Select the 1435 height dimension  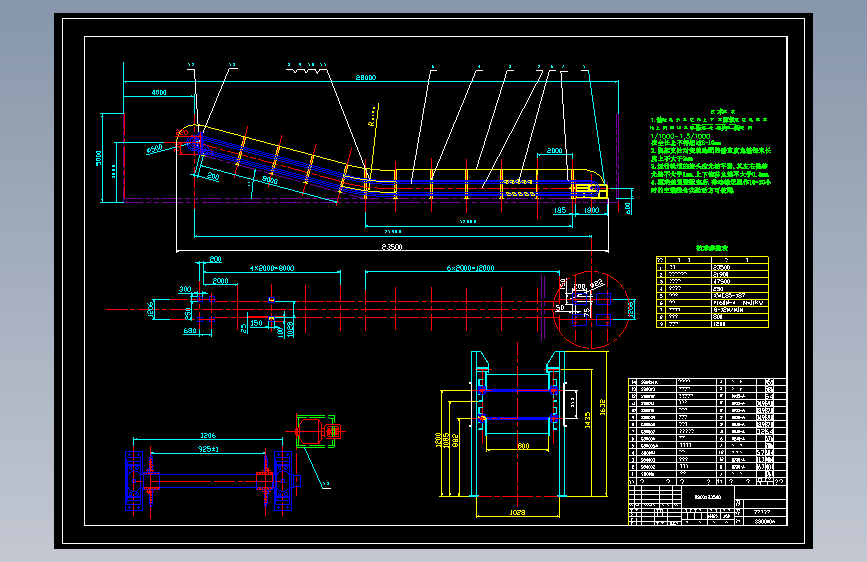tap(587, 420)
